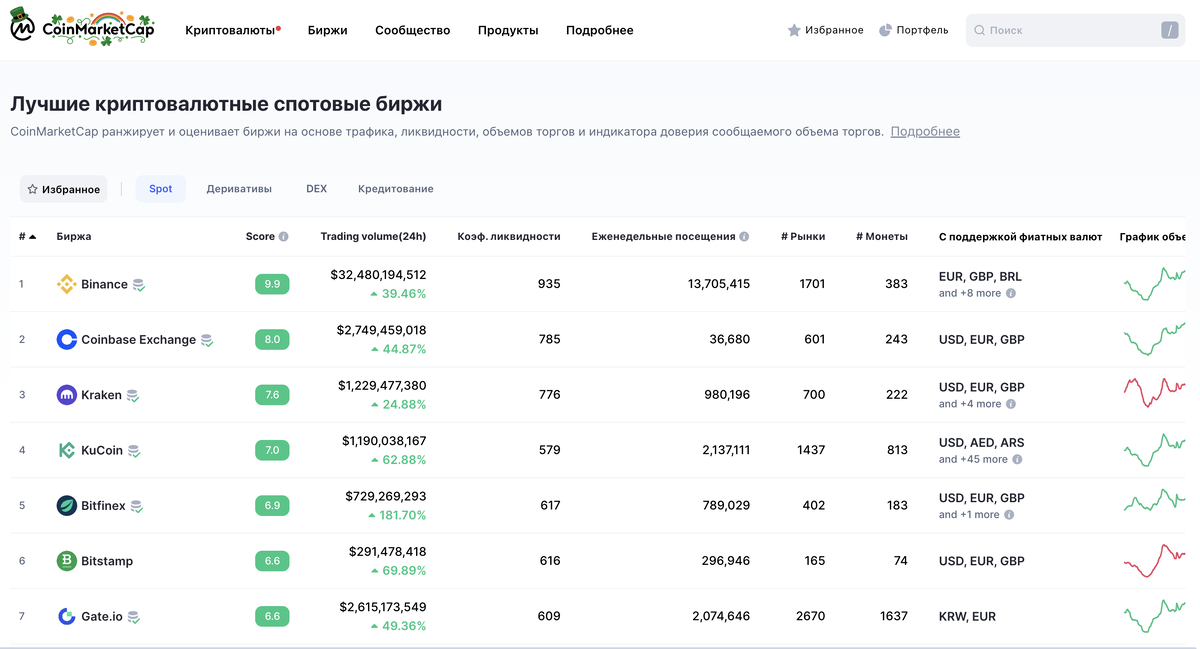Click the Kraken logo icon
The height and width of the screenshot is (649, 1200).
pos(67,395)
